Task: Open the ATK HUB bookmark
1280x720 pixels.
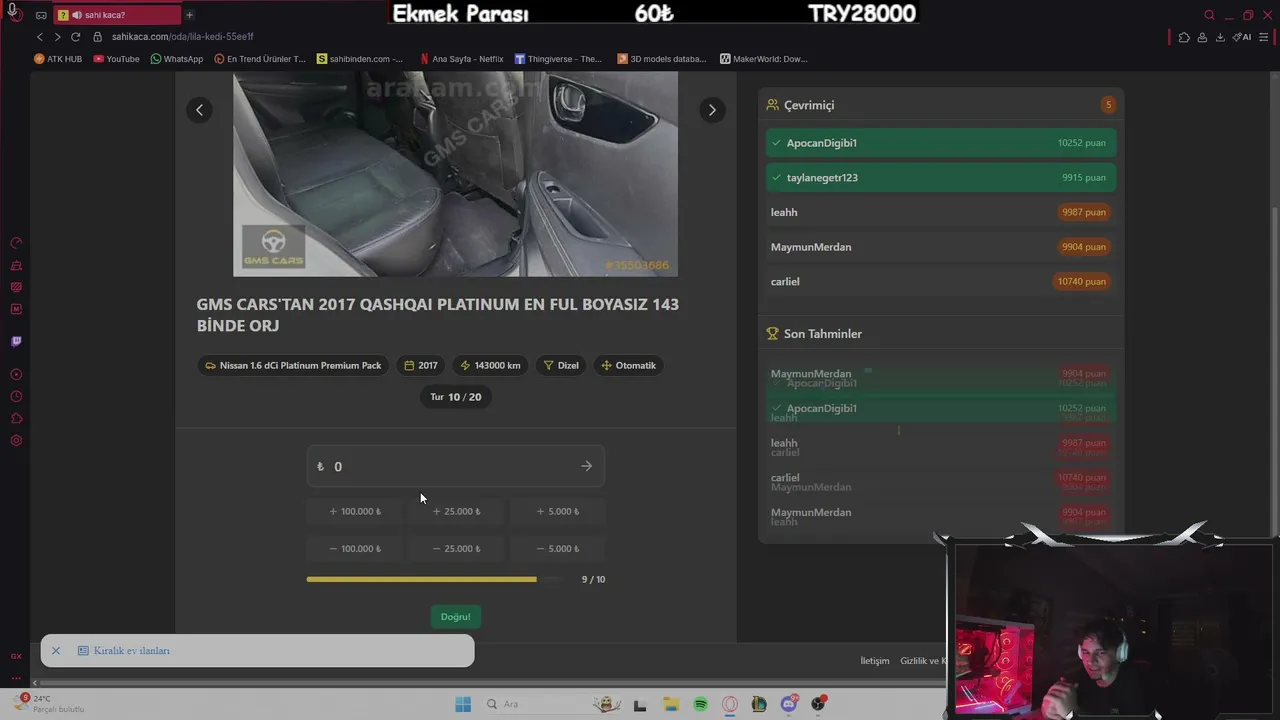Action: point(58,59)
